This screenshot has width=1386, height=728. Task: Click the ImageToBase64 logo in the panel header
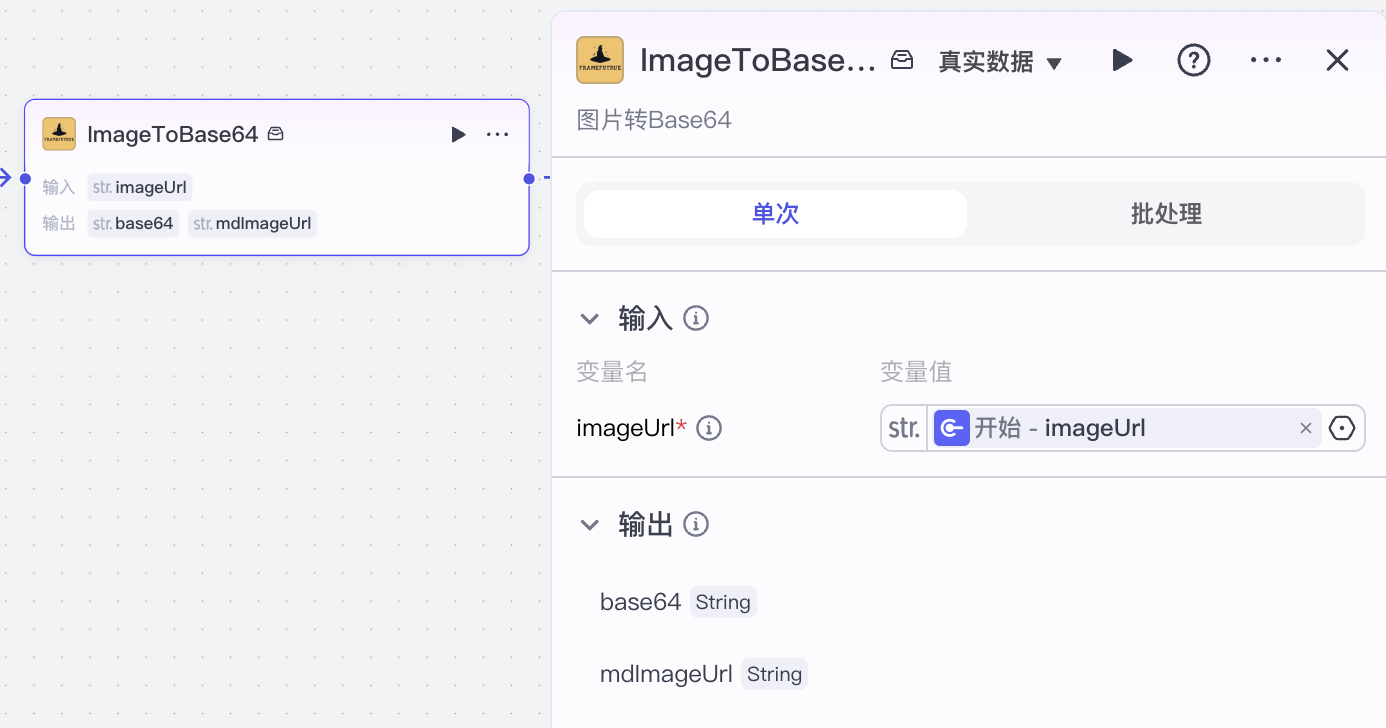coord(599,59)
